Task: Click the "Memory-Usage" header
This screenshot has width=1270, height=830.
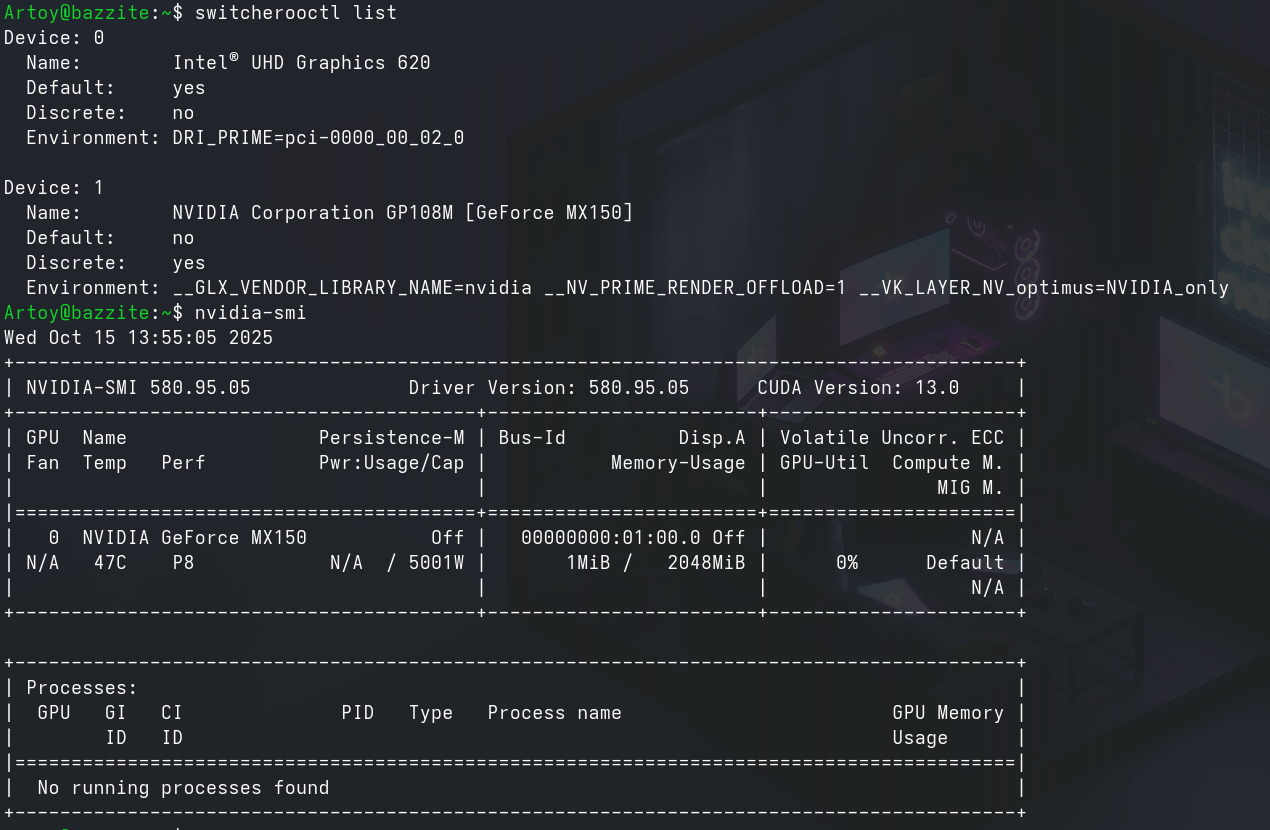Action: 678,463
